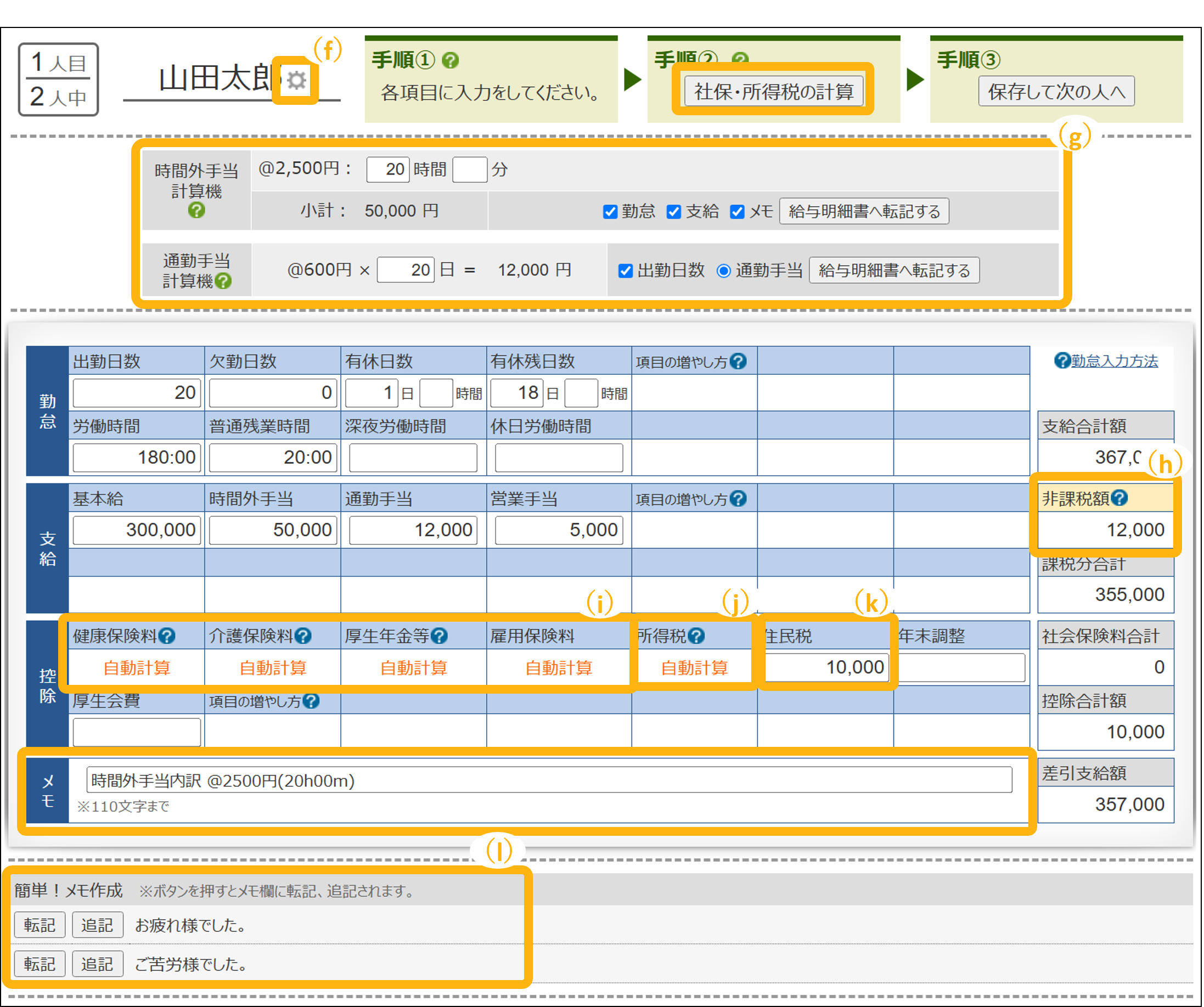Open 項目の増やし方 help in the 勤怠 row
This screenshot has height=1007, width=1204.
[739, 361]
